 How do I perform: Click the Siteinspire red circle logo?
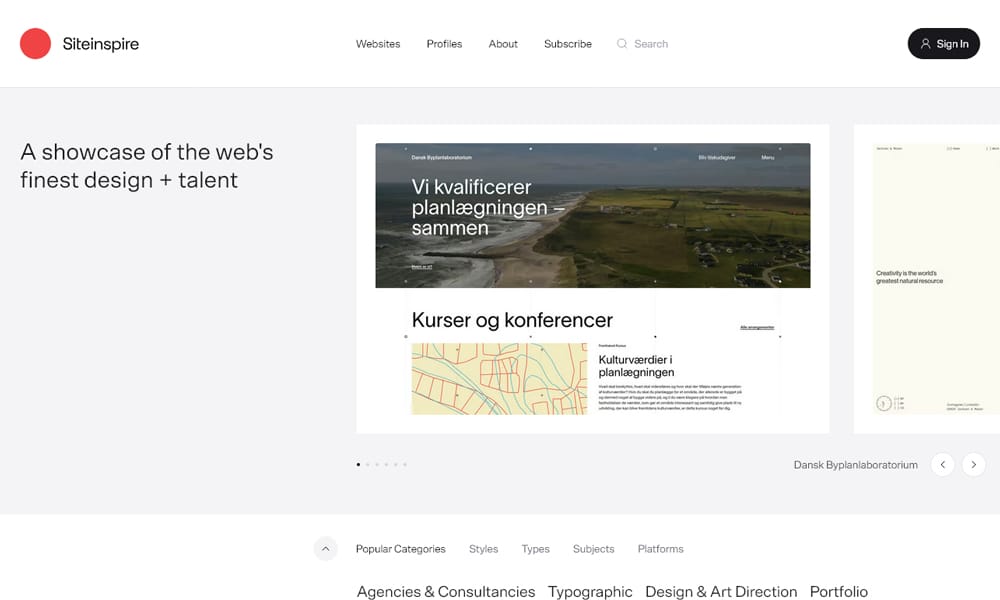tap(34, 43)
